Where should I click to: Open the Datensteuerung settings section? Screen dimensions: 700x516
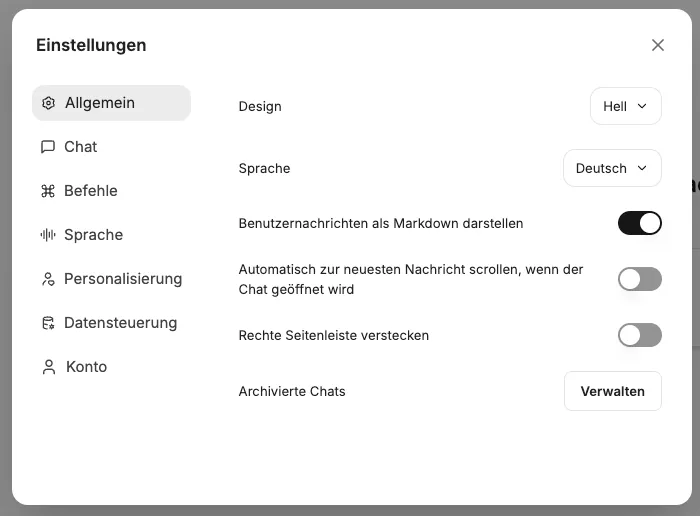[120, 323]
